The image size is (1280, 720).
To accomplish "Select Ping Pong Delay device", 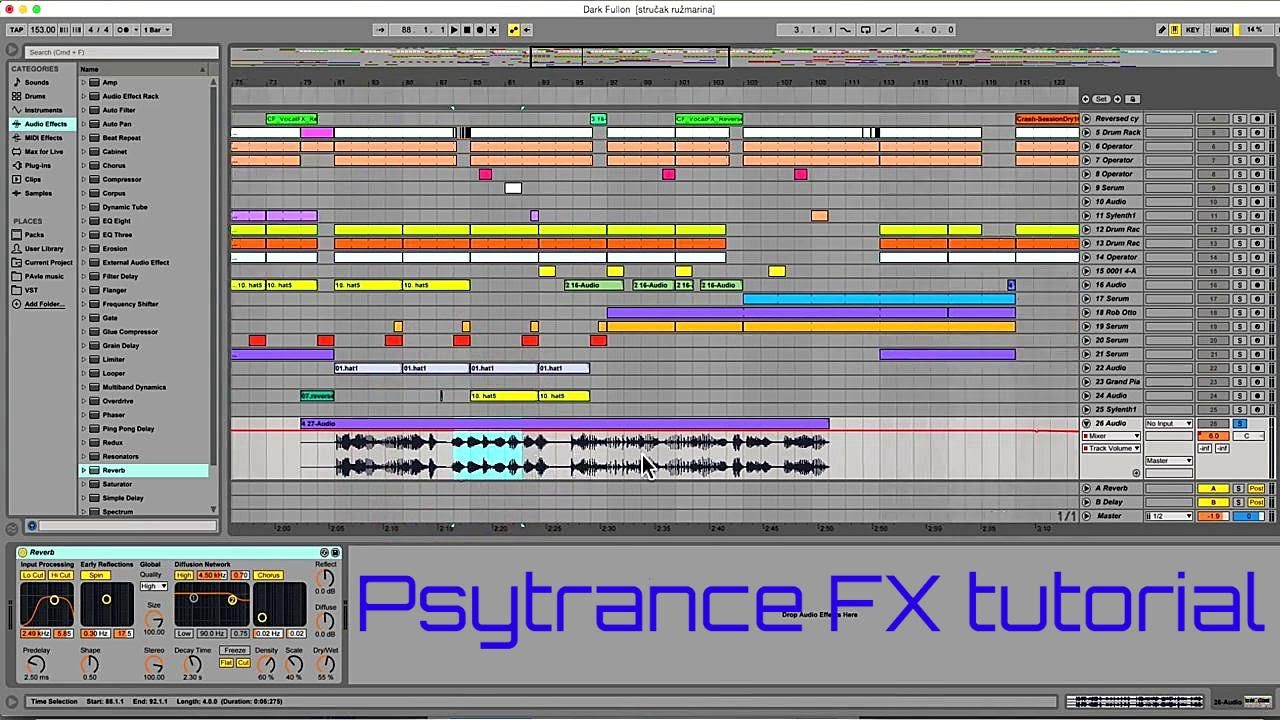I will pos(128,429).
